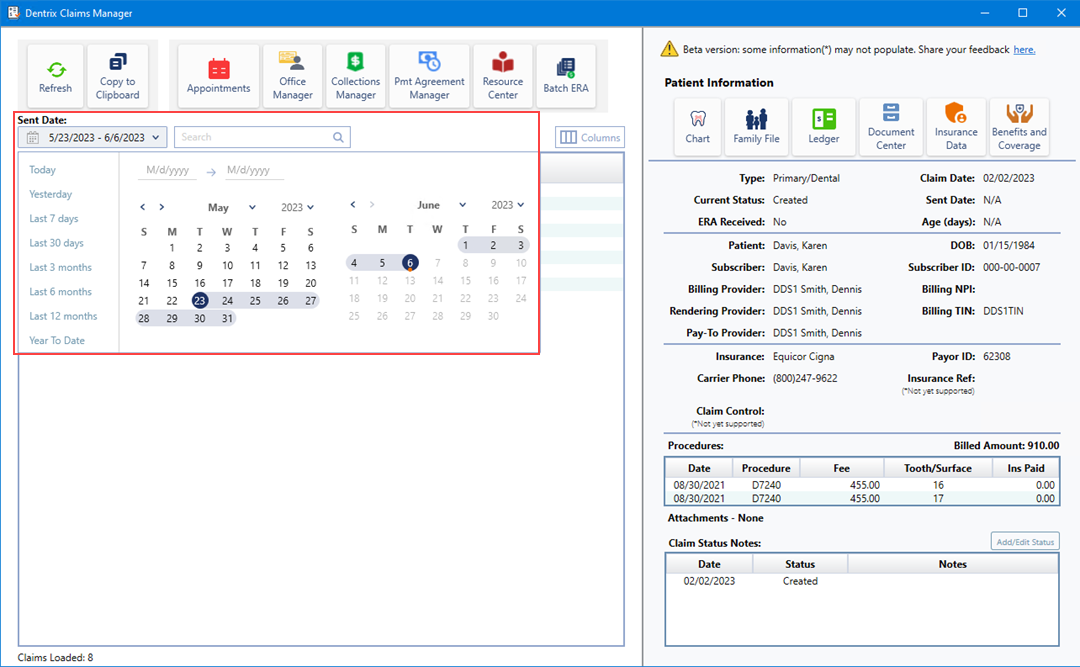Click the Procedure column header
The image size is (1080, 667).
766,468
